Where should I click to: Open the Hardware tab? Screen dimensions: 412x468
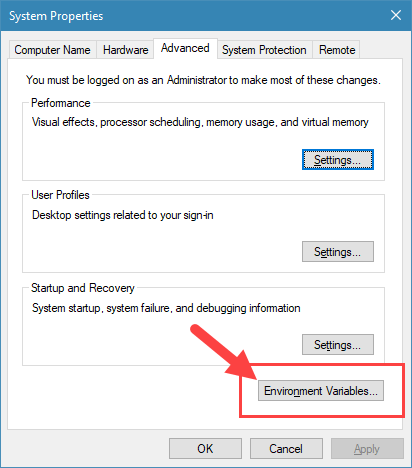click(x=125, y=50)
